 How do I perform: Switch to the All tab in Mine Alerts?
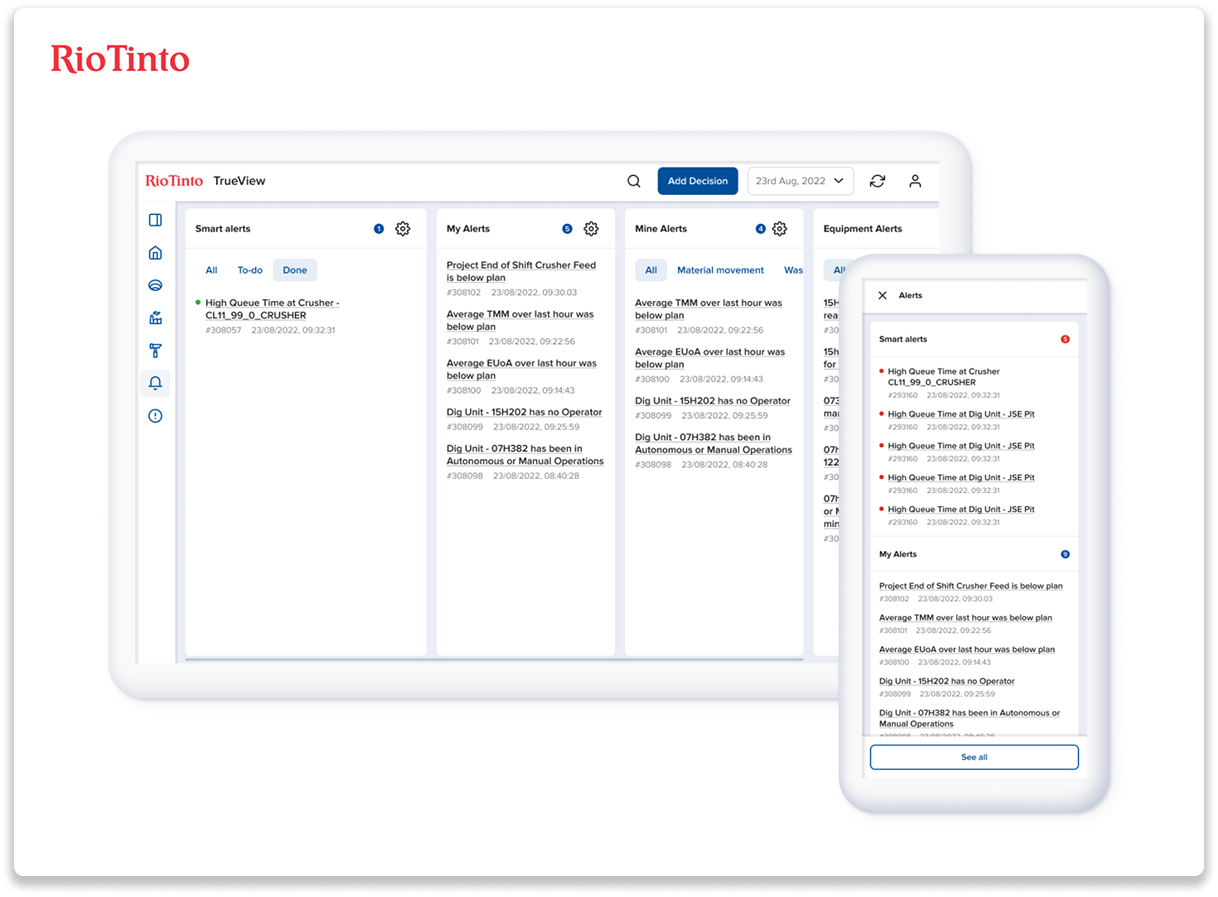tap(651, 270)
